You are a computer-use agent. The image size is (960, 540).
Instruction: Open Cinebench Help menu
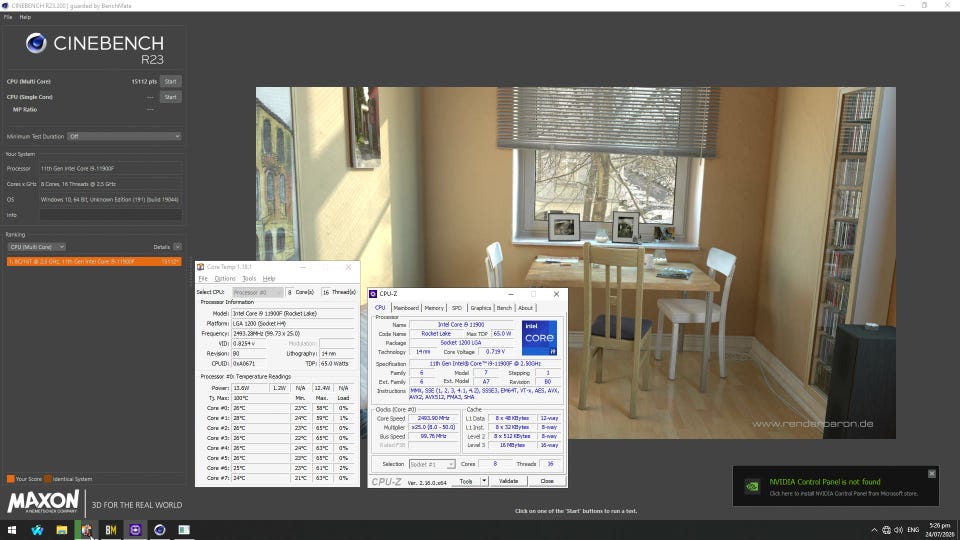click(x=25, y=17)
